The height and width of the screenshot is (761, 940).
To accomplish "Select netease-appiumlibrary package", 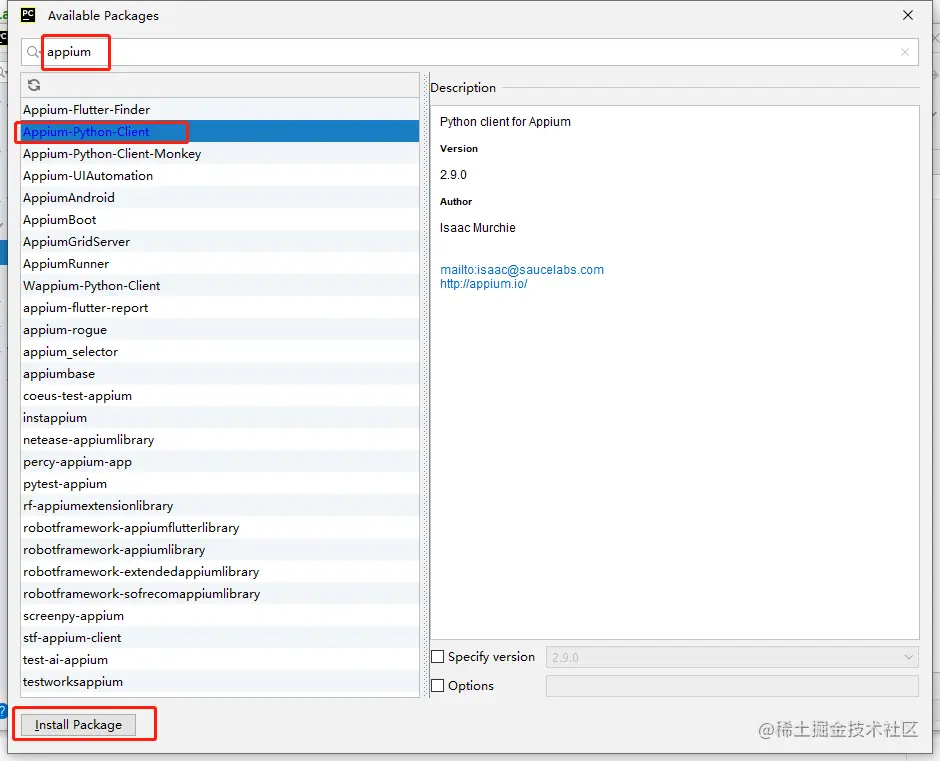I will pyautogui.click(x=220, y=440).
